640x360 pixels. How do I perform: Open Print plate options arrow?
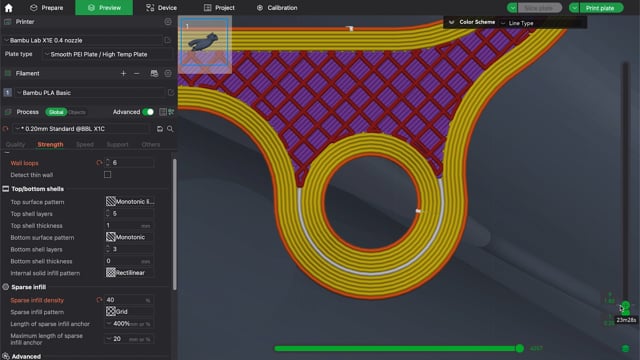point(574,8)
